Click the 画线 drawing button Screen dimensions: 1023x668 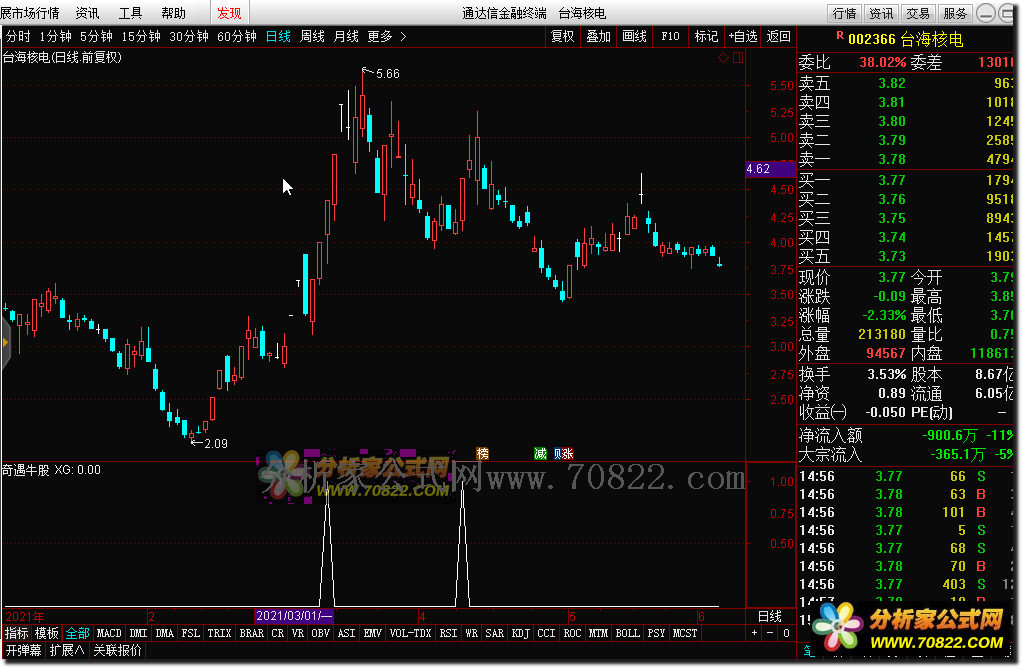click(634, 37)
